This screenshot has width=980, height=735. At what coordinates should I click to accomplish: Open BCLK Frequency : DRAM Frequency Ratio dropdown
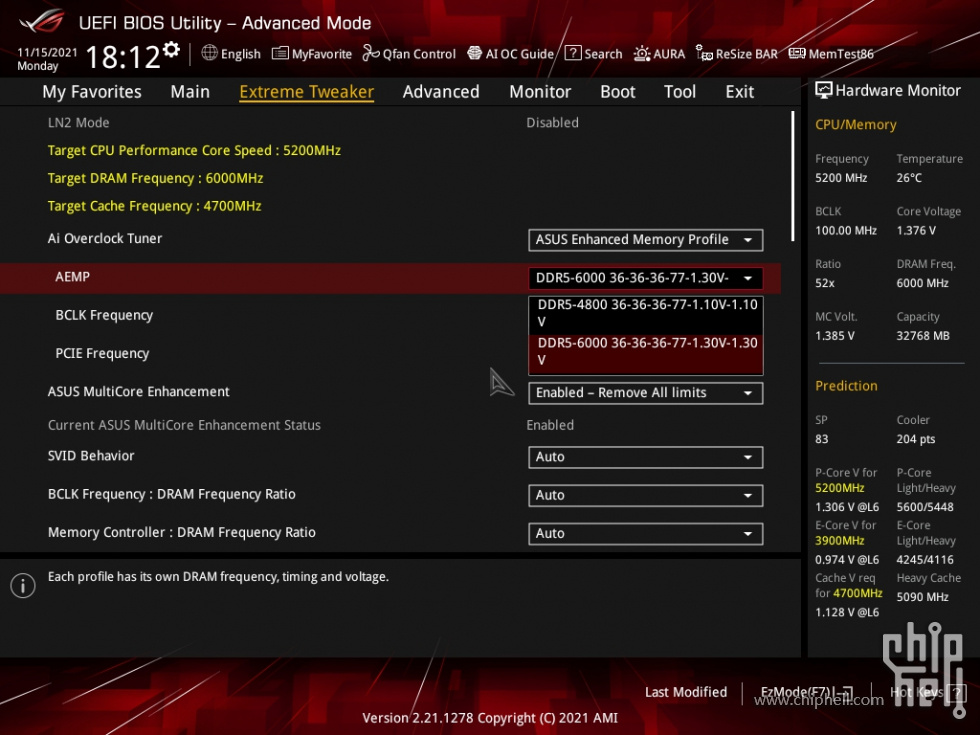(646, 496)
